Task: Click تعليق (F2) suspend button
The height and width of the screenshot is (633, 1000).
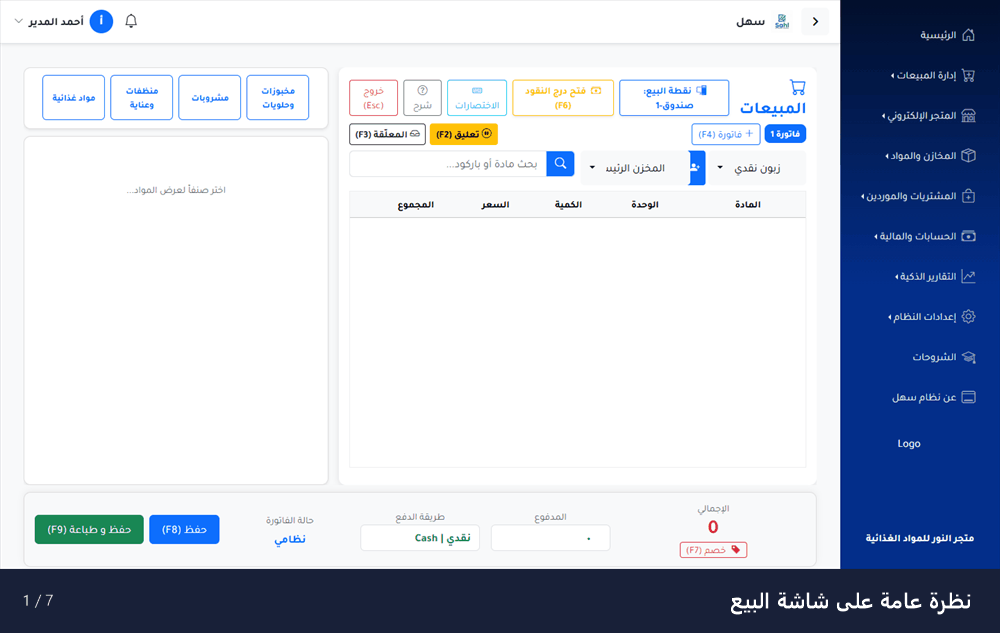Action: click(464, 134)
